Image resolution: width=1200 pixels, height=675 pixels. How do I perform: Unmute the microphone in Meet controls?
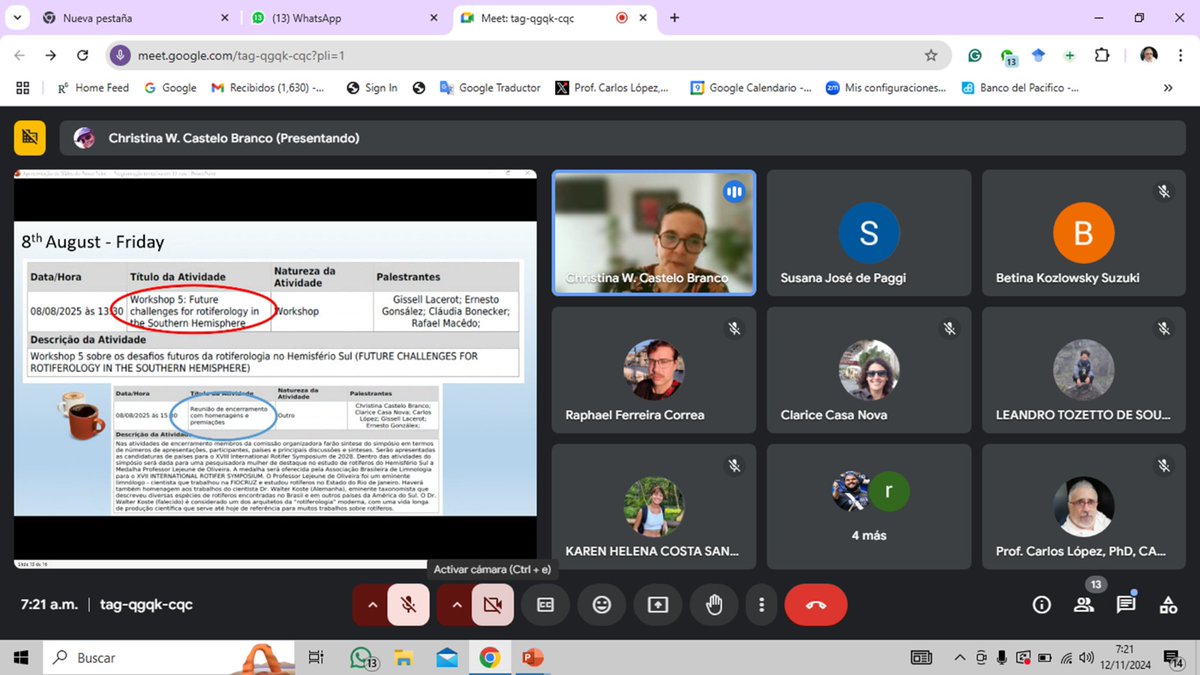click(x=408, y=605)
